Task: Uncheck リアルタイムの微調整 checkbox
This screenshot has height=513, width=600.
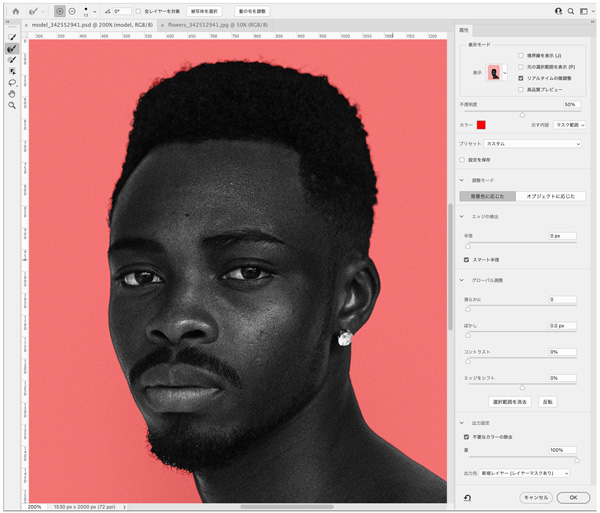Action: click(x=520, y=78)
